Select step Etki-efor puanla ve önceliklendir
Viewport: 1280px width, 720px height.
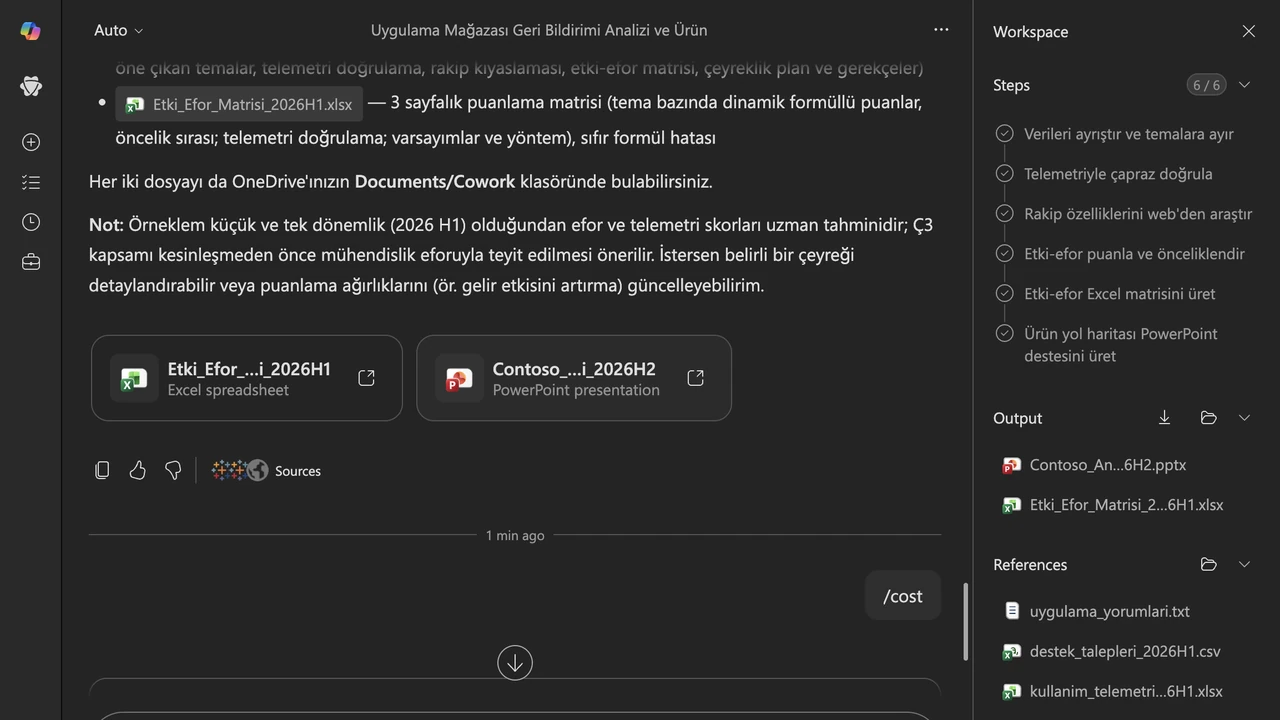[1134, 254]
